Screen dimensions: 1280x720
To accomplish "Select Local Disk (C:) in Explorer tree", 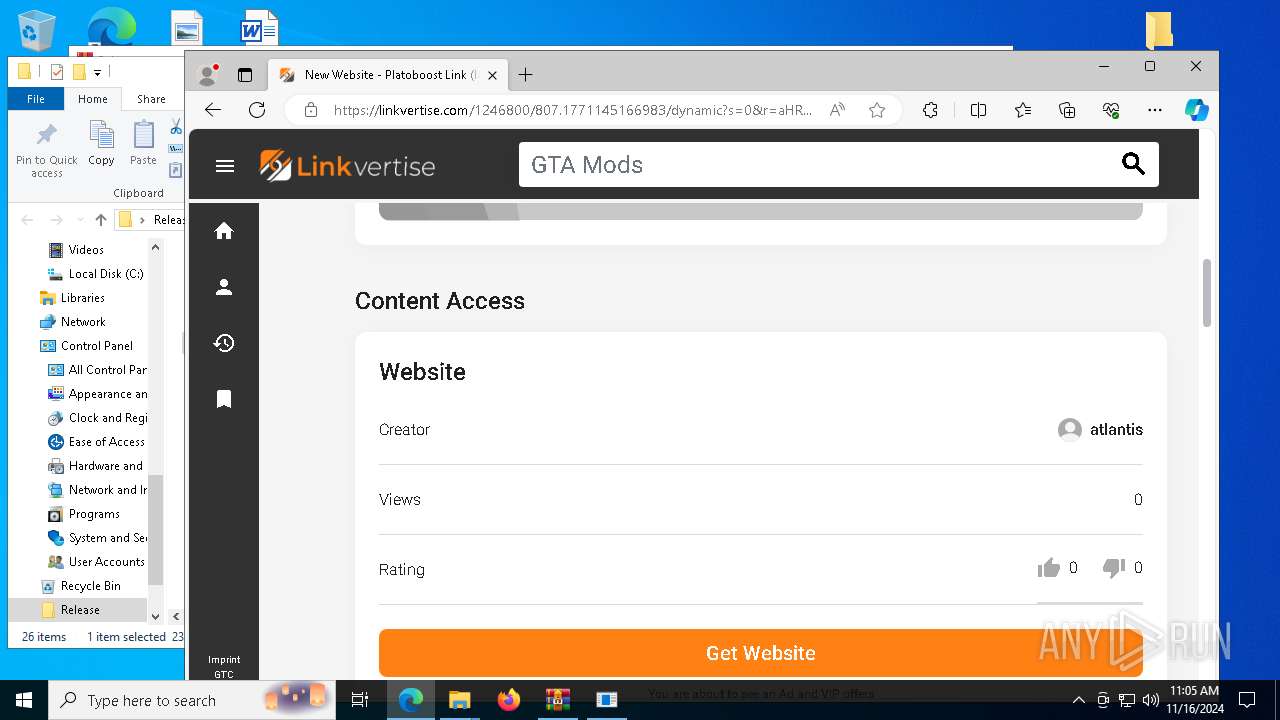I will pos(106,274).
